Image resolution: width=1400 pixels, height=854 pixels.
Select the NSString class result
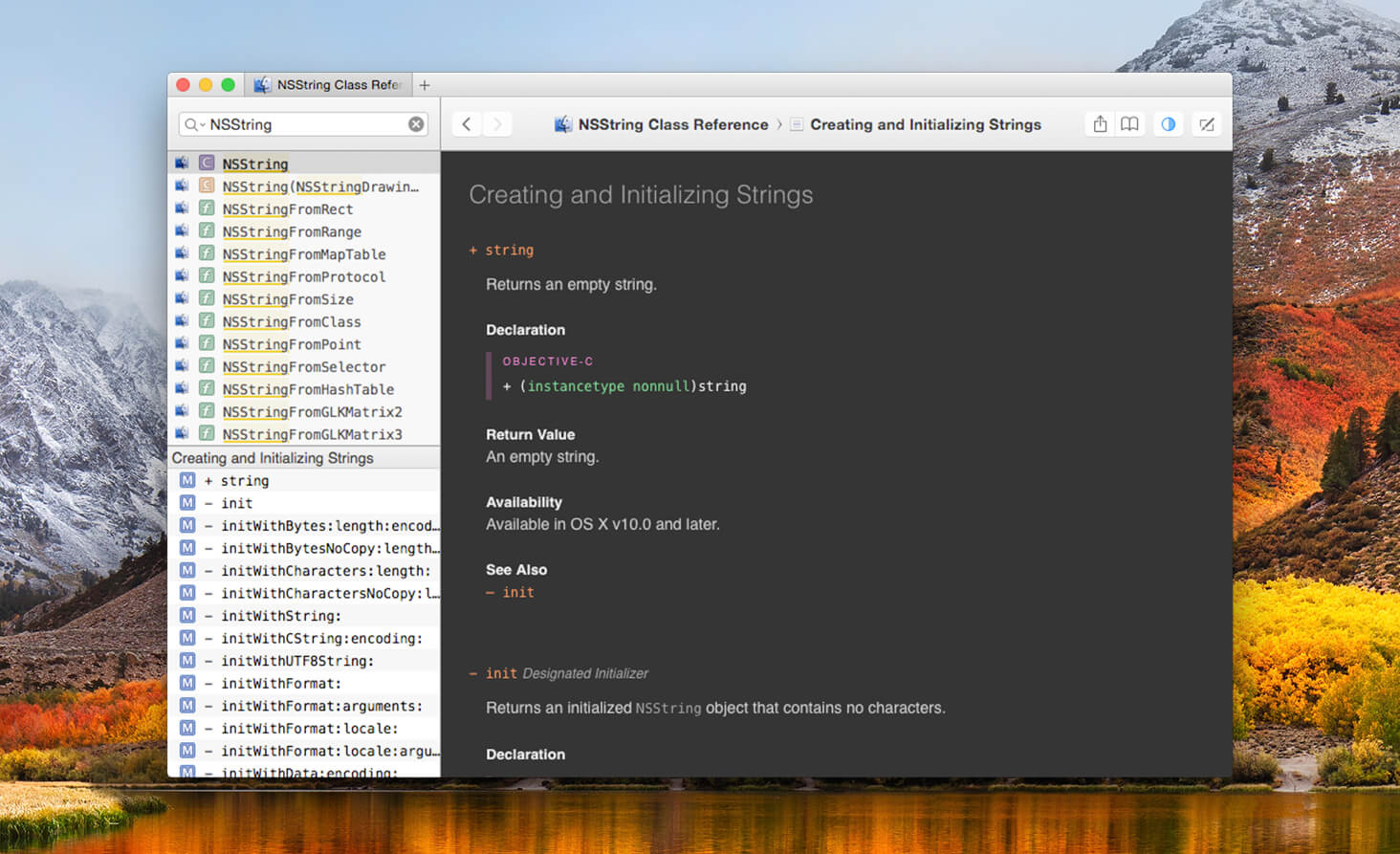click(304, 164)
